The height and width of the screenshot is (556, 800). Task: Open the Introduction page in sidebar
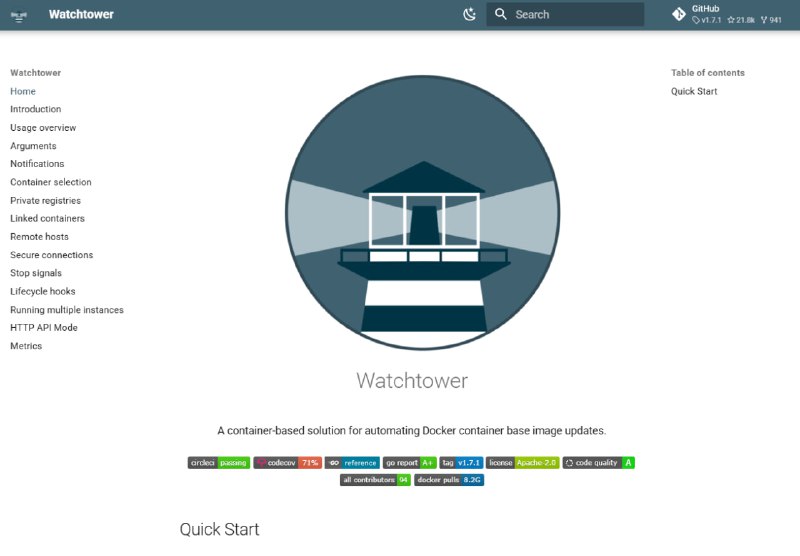point(36,109)
